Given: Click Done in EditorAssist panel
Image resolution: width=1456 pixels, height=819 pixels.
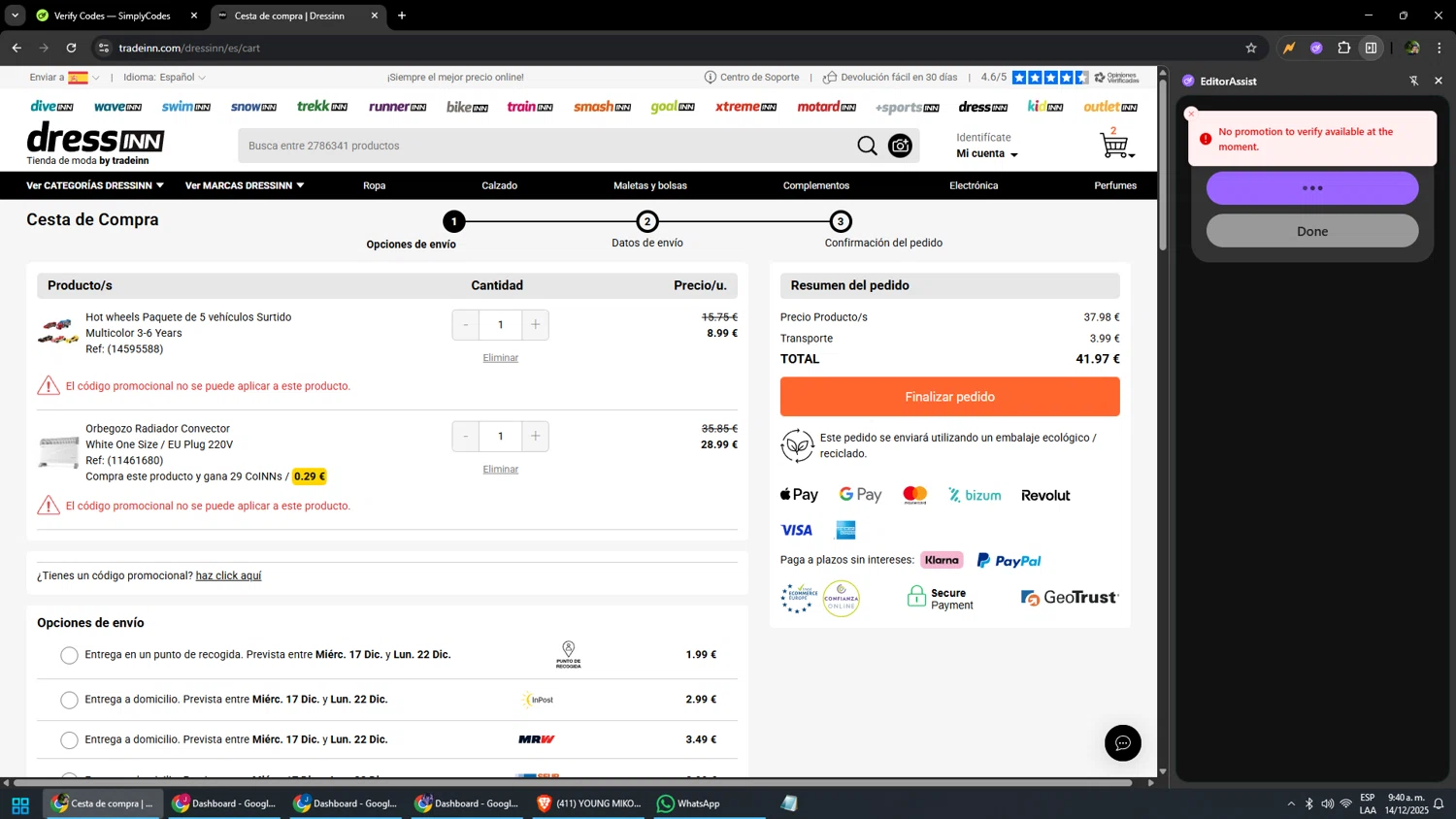Looking at the screenshot, I should click(1312, 231).
